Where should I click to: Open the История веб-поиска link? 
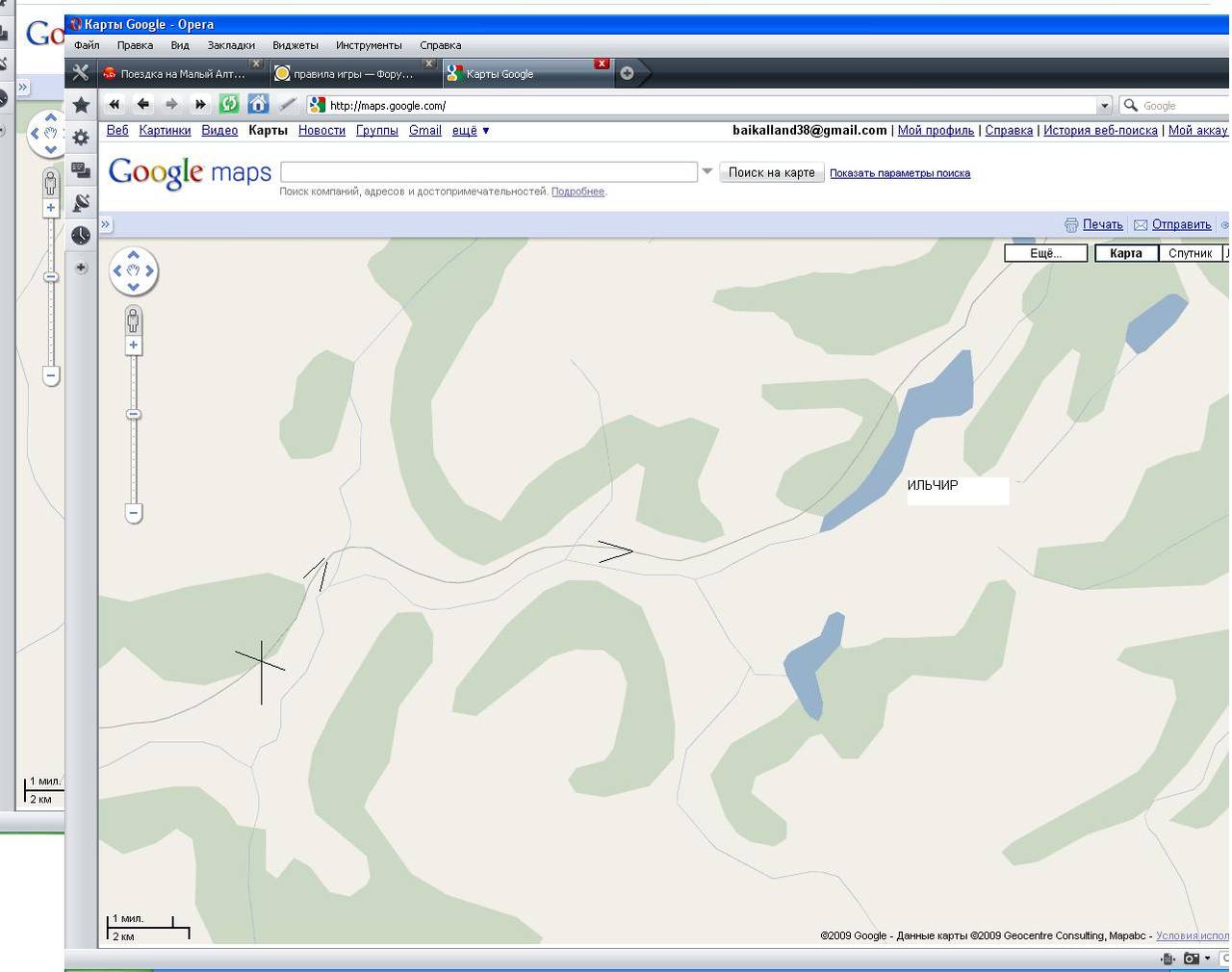1100,130
